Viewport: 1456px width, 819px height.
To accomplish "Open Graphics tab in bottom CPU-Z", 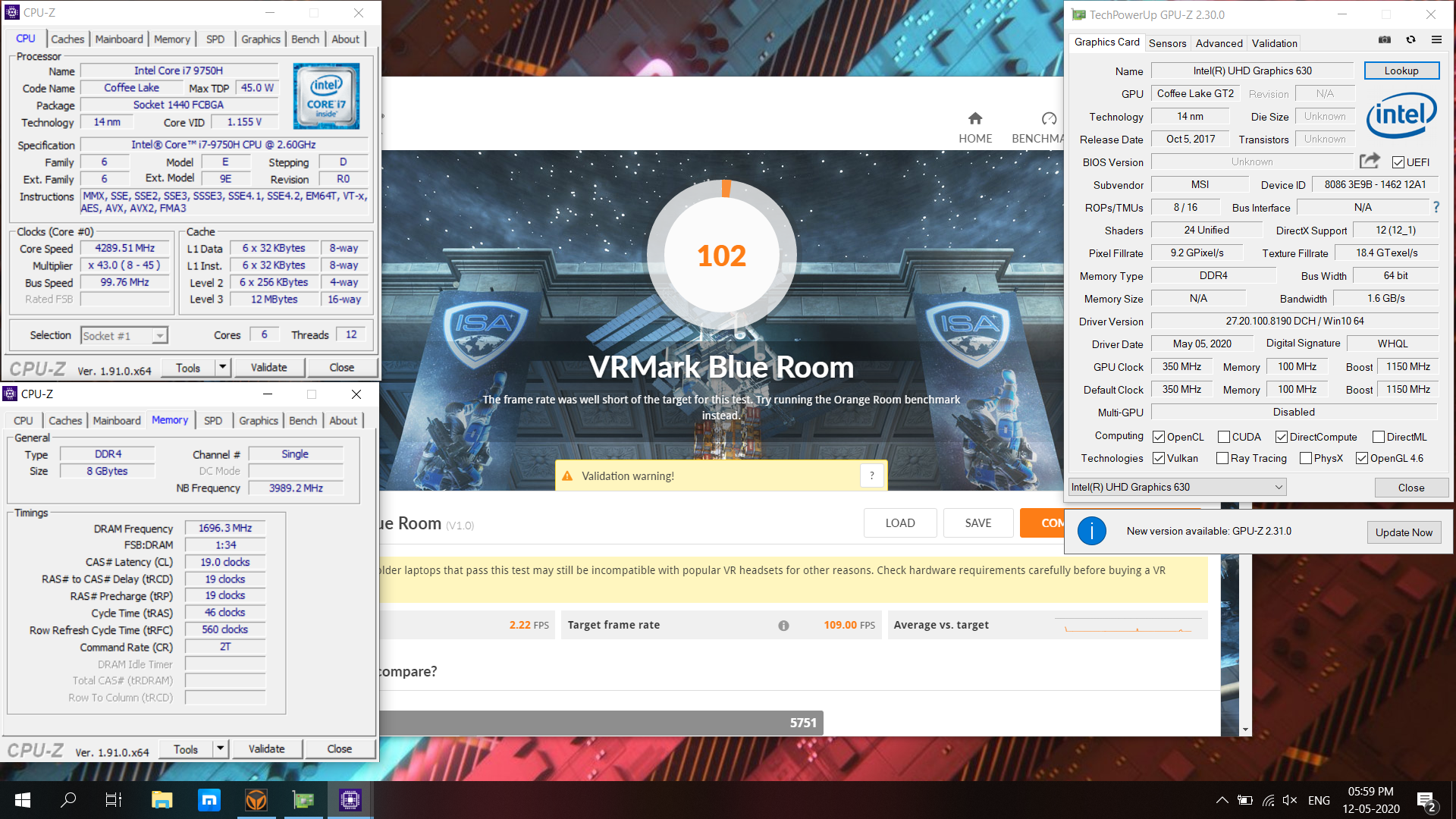I will point(259,421).
